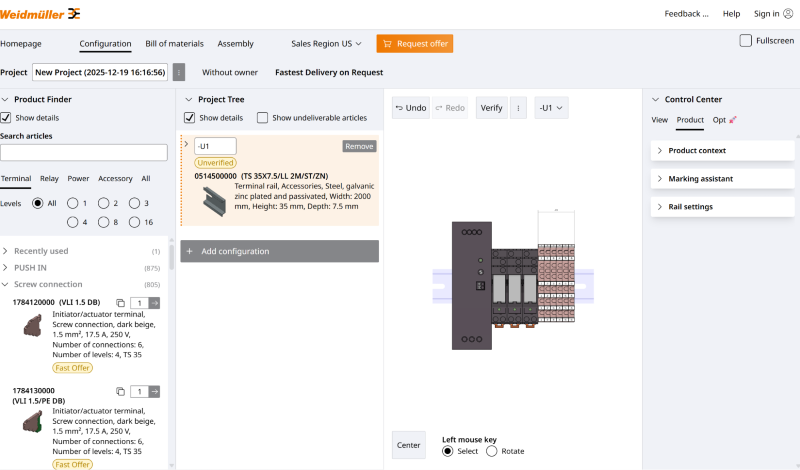Click the VLI 1.5/PE DB terminal thumbnail
This screenshot has width=800, height=470.
click(33, 422)
